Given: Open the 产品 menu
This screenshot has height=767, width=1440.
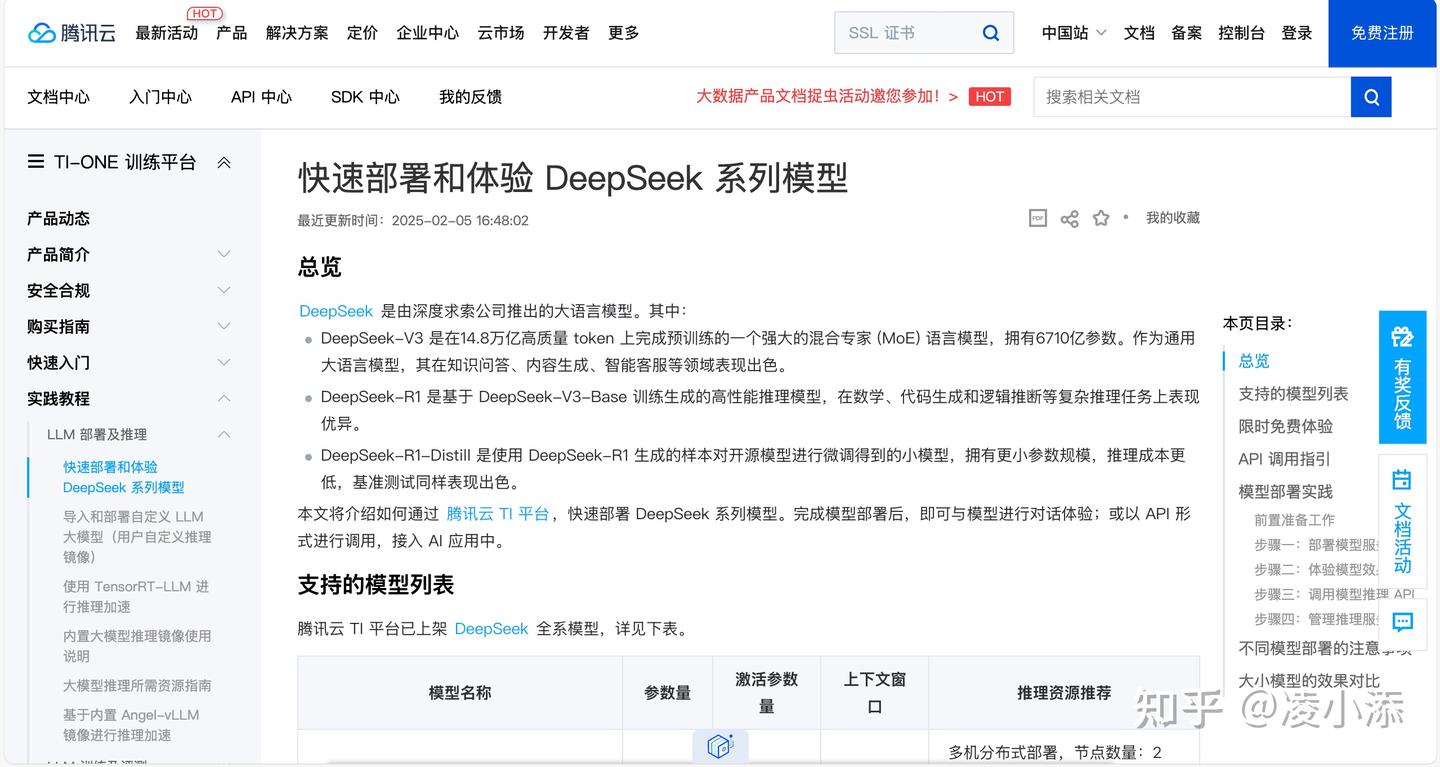Looking at the screenshot, I should pos(231,33).
